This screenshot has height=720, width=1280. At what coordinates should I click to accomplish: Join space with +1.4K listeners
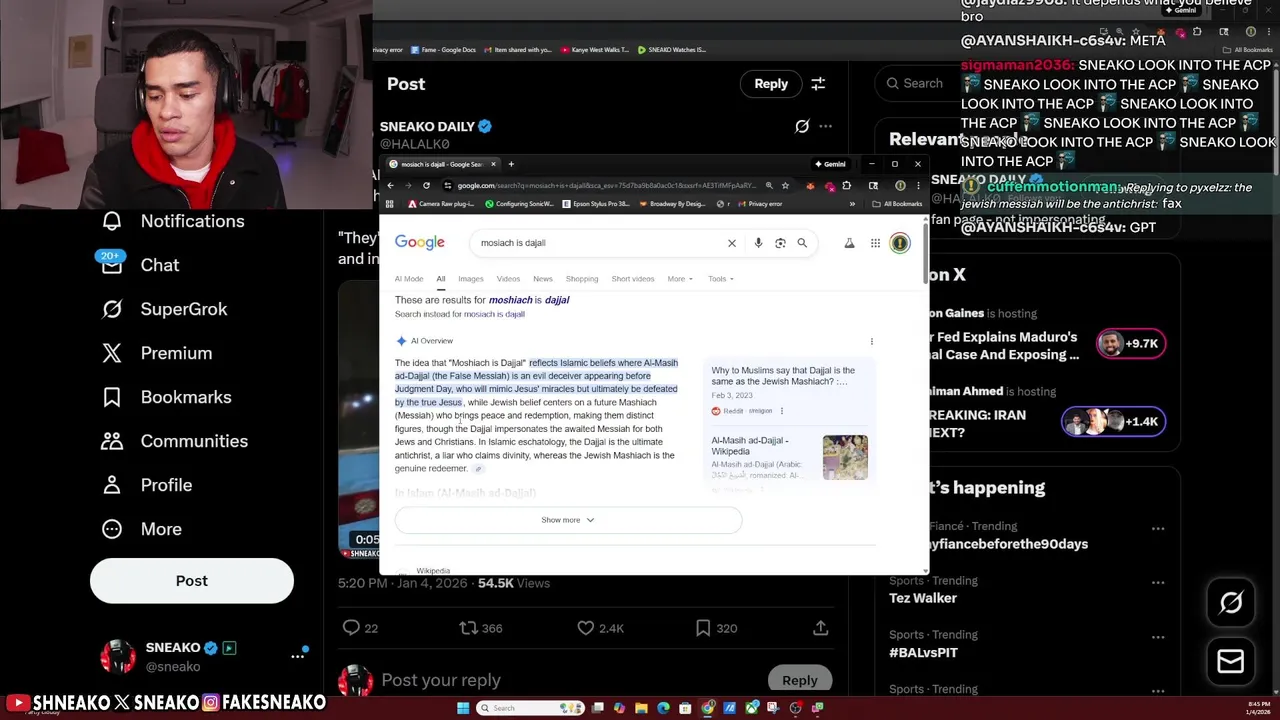(1113, 421)
